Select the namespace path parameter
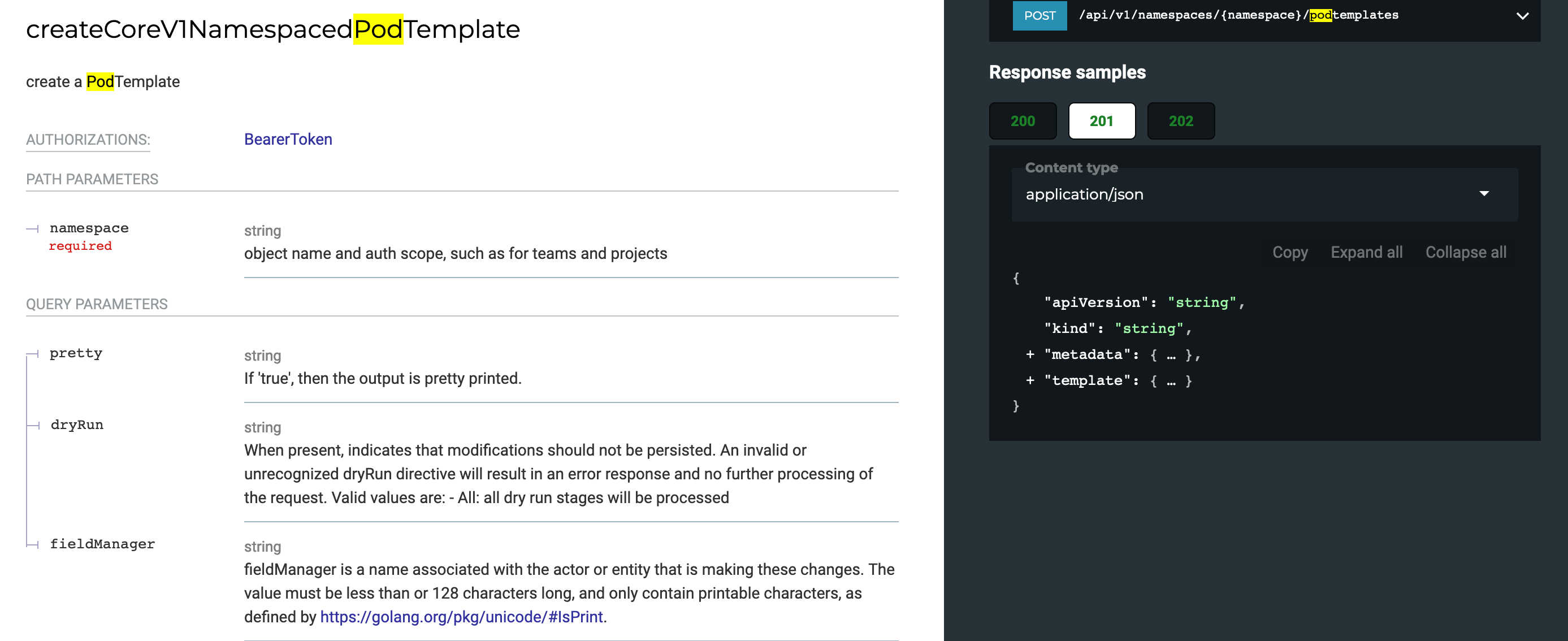The height and width of the screenshot is (641, 1568). 89,228
